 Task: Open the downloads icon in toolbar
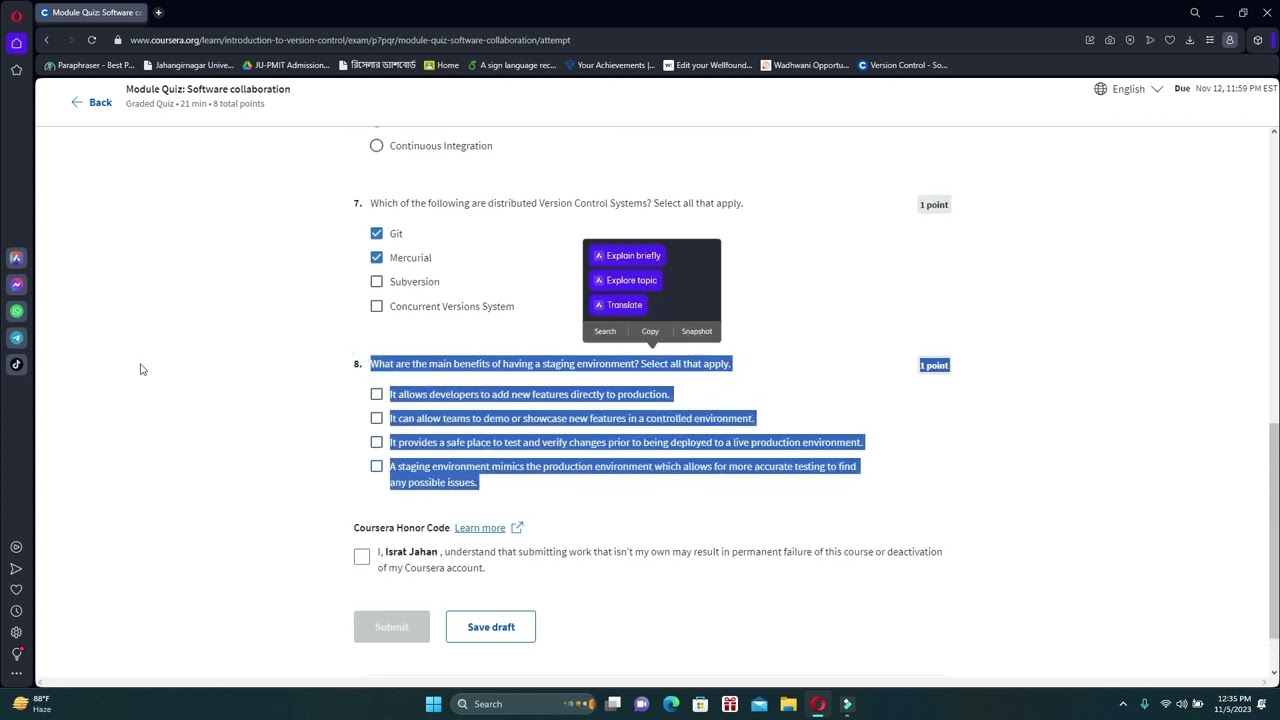pyautogui.click(x=1190, y=40)
